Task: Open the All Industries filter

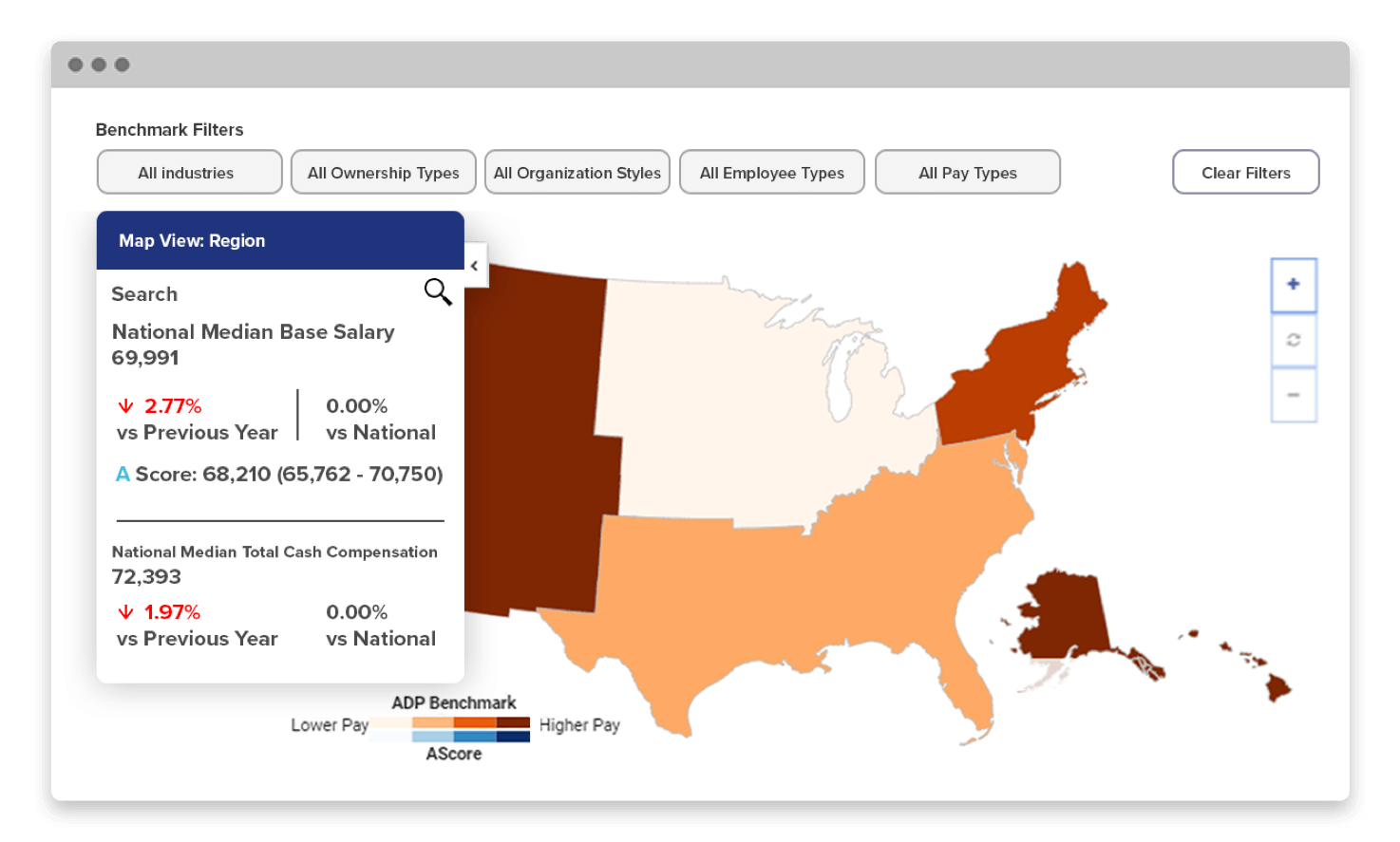Action: pos(188,172)
